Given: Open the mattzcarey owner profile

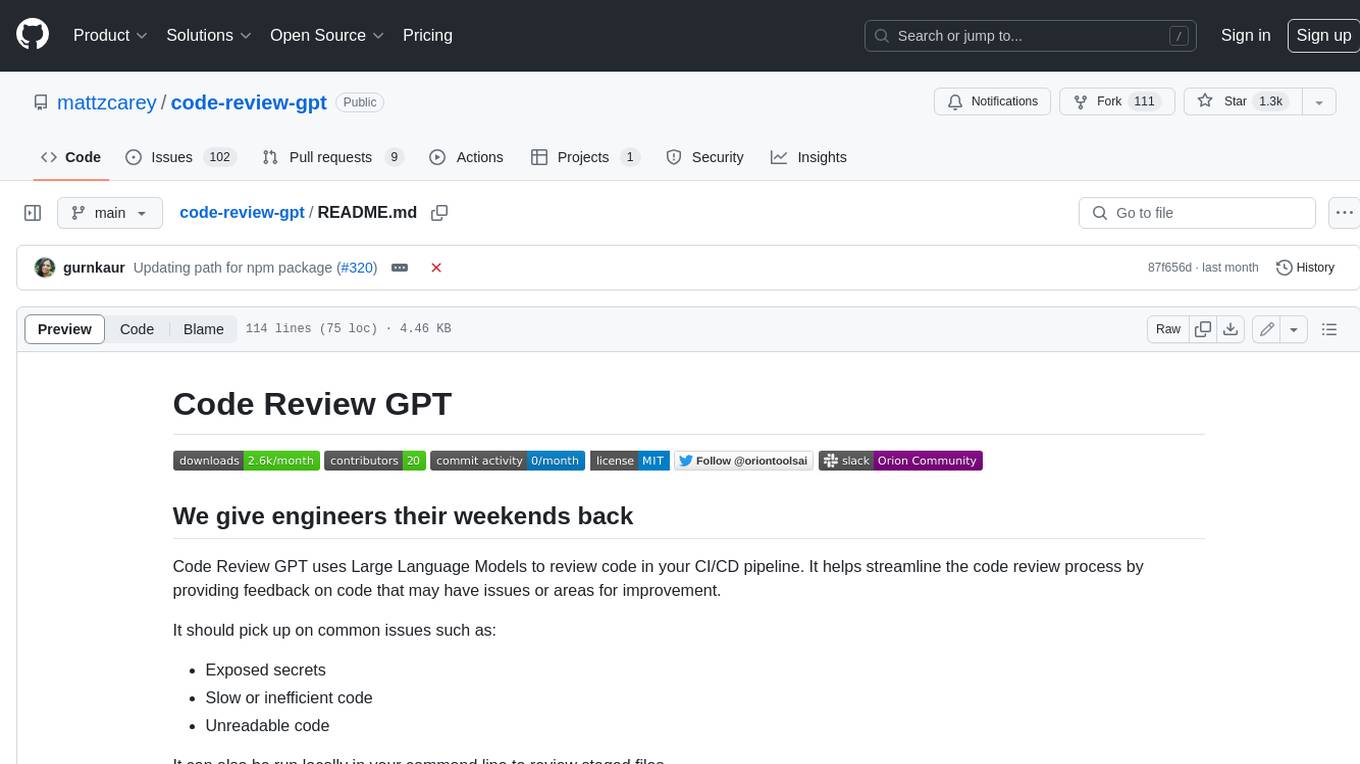Looking at the screenshot, I should coord(107,102).
